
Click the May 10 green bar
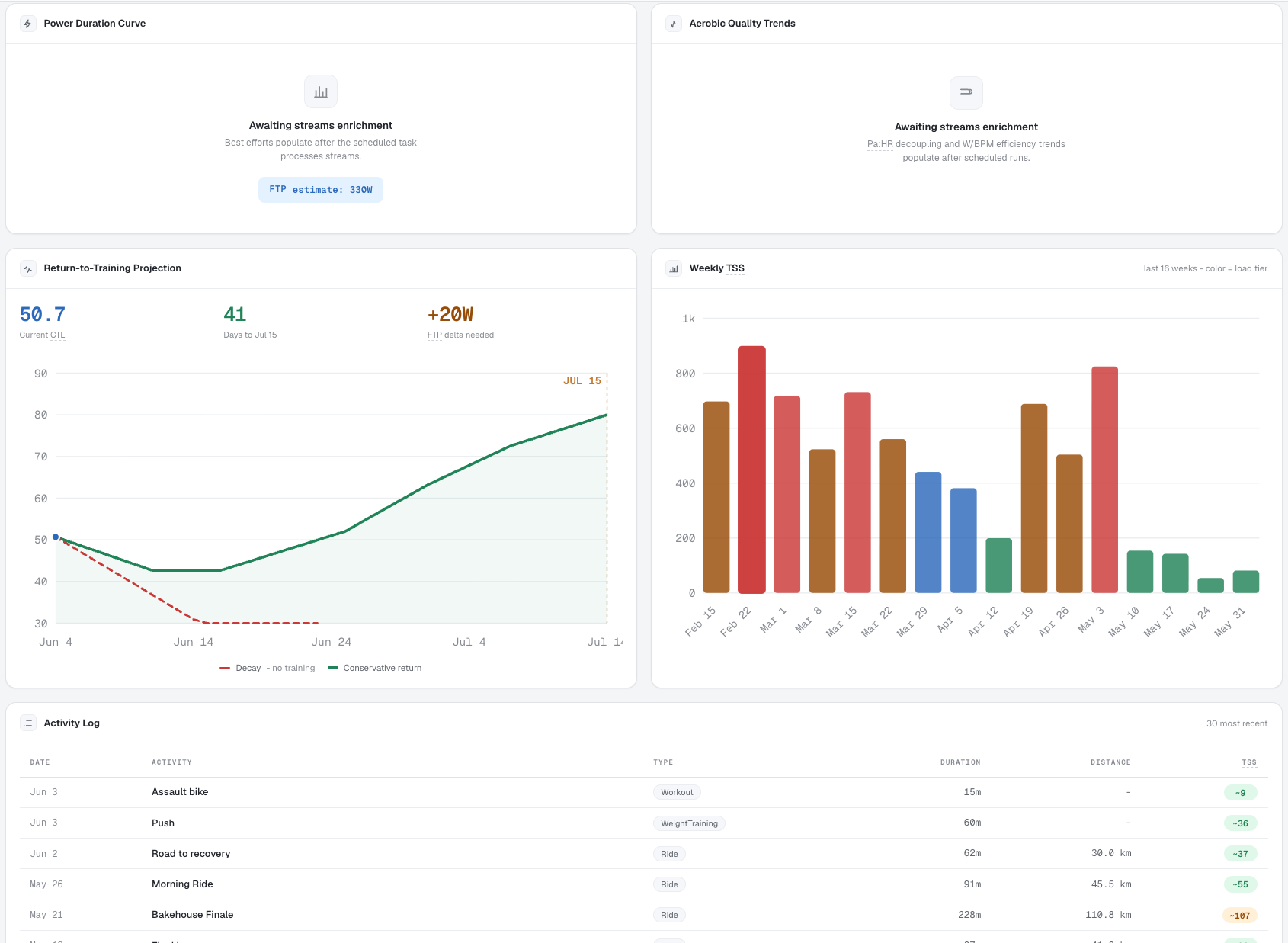pyautogui.click(x=1140, y=572)
